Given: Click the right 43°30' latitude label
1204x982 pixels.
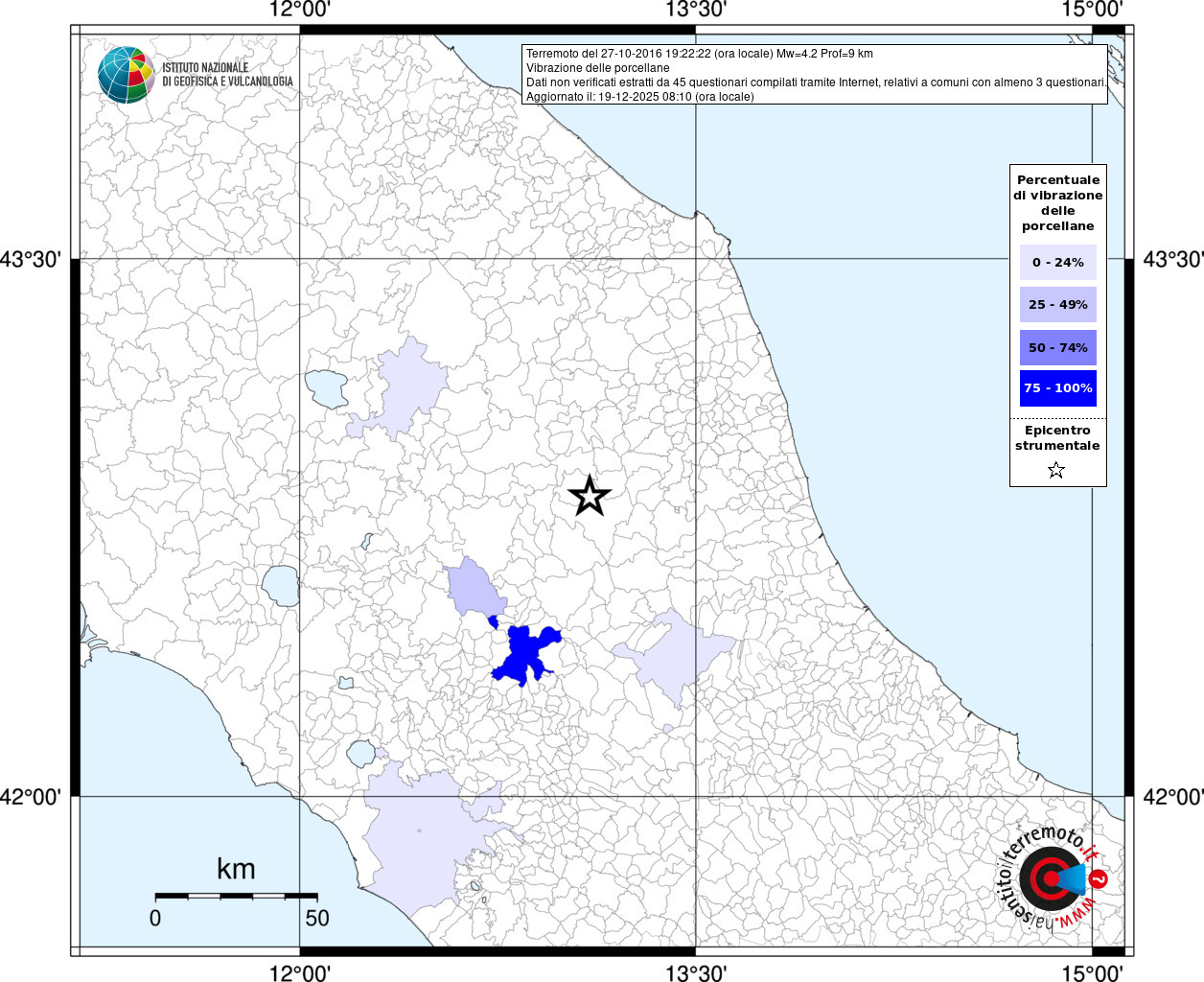Looking at the screenshot, I should [1173, 259].
